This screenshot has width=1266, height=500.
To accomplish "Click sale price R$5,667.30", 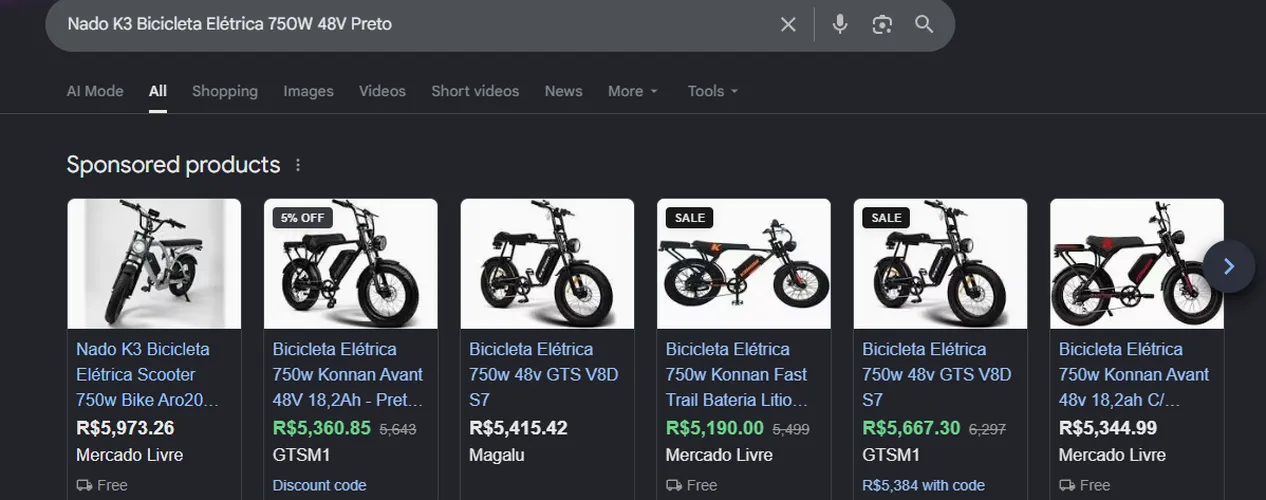I will point(912,428).
